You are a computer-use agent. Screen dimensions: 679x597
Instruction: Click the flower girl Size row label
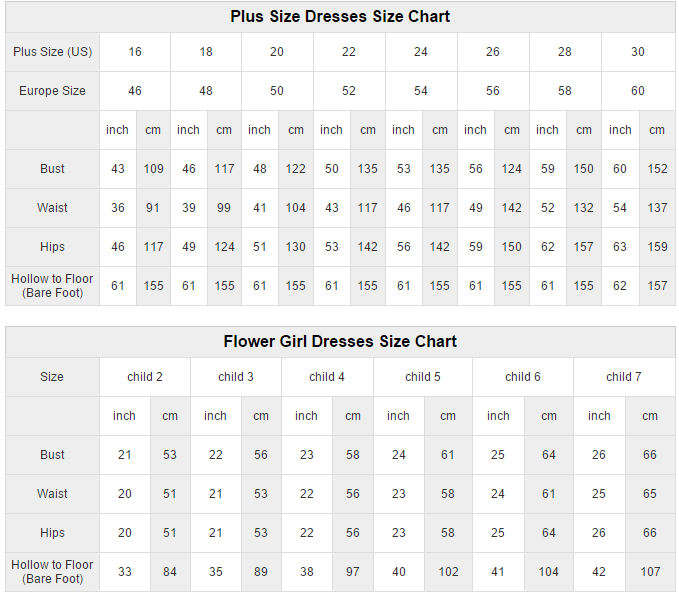coord(52,377)
